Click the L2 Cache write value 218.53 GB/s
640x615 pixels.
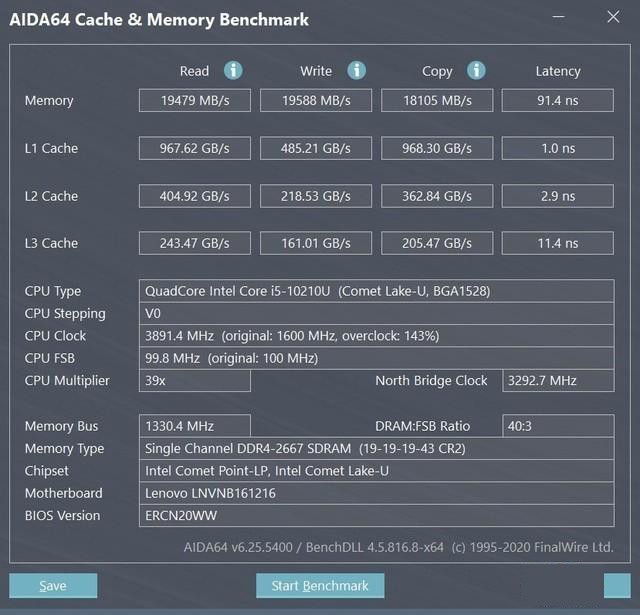316,196
